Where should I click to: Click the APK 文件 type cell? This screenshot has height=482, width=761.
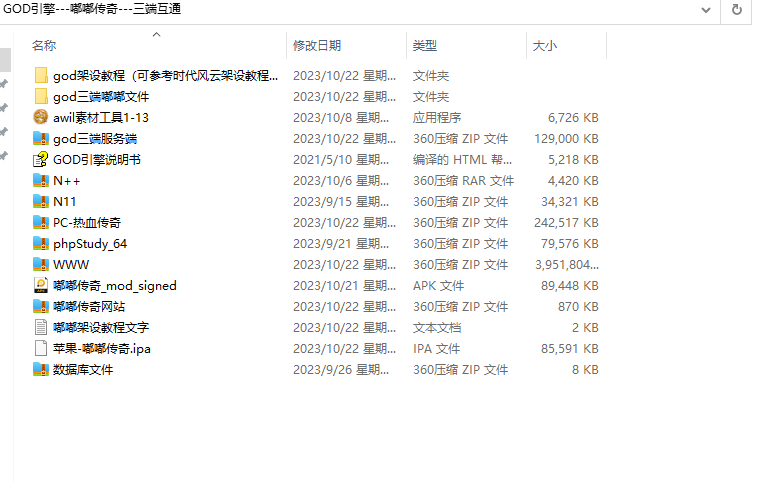(438, 285)
